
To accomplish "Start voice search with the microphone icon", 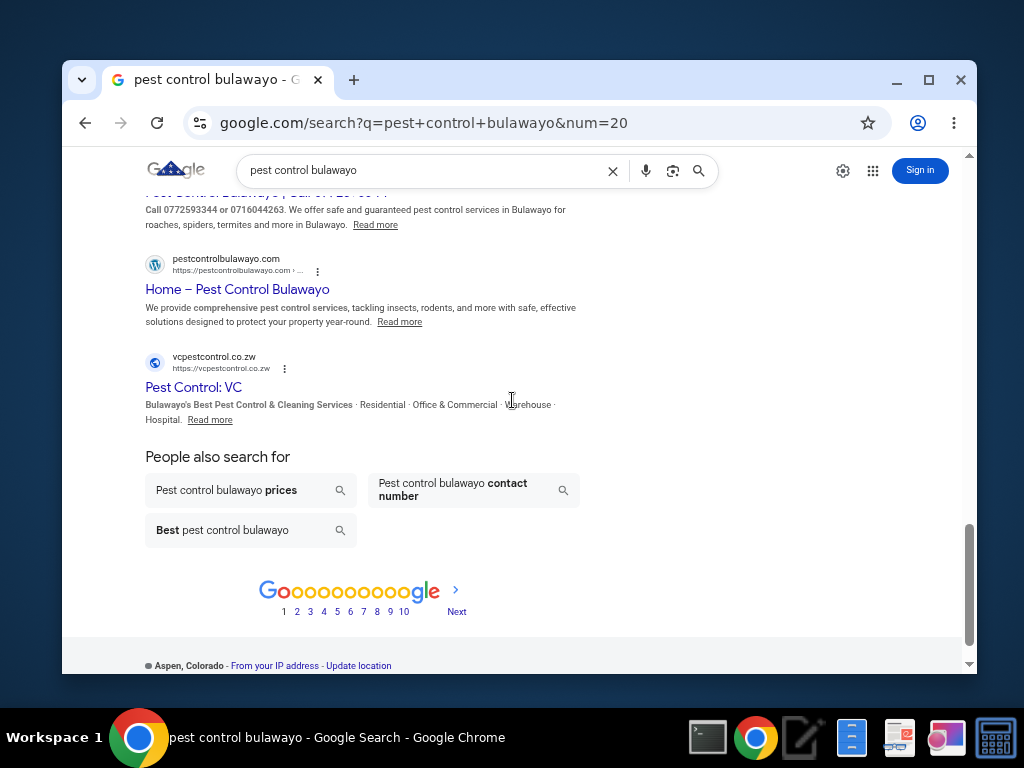I will pos(645,170).
